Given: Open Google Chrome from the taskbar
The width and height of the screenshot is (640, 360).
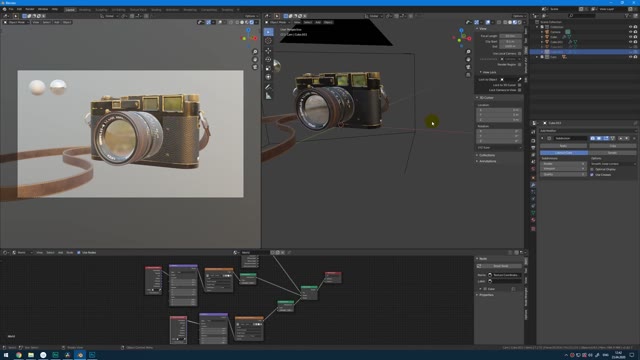Looking at the screenshot, I should (19, 355).
